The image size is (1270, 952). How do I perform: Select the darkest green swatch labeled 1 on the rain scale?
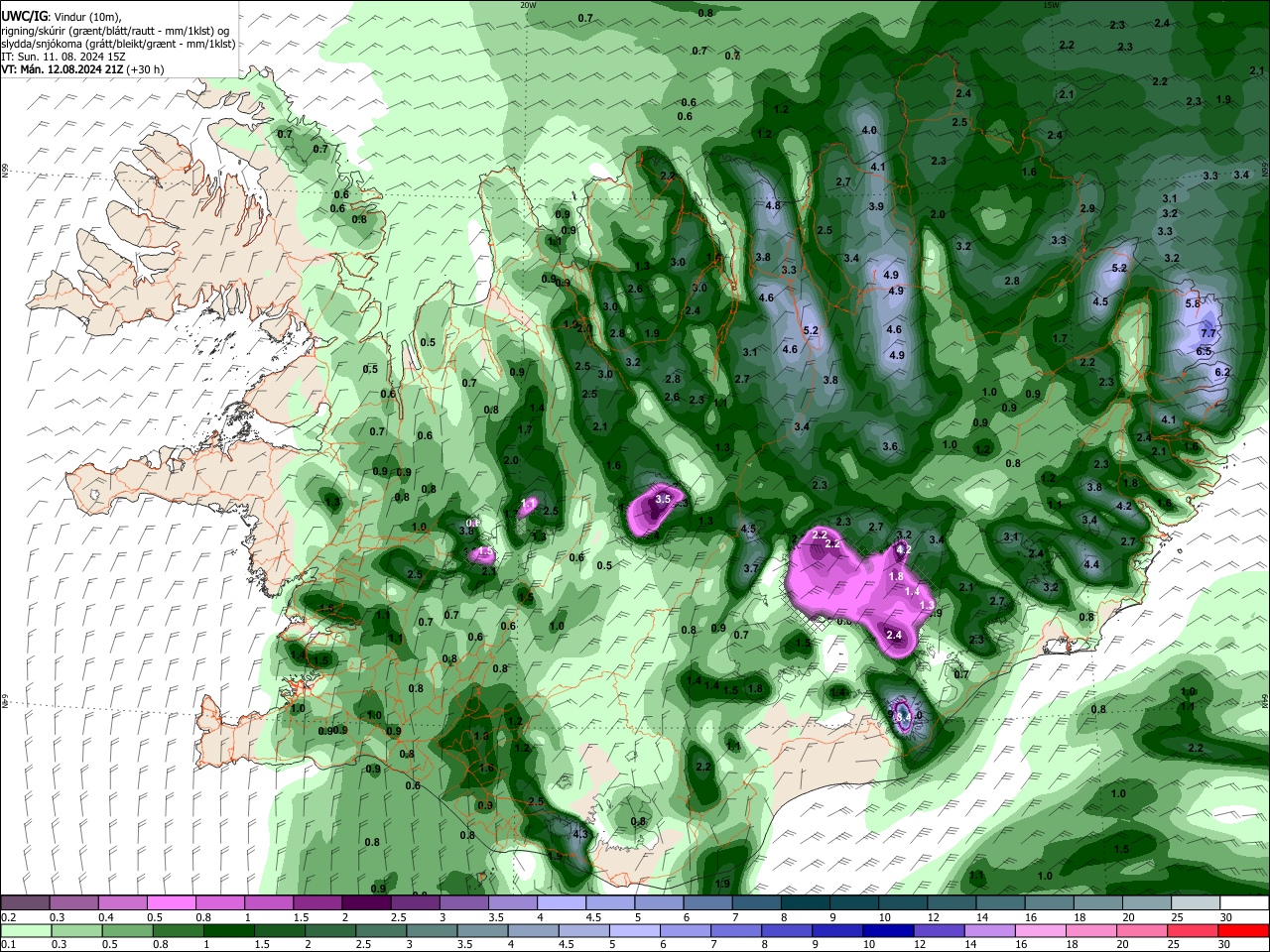click(229, 930)
